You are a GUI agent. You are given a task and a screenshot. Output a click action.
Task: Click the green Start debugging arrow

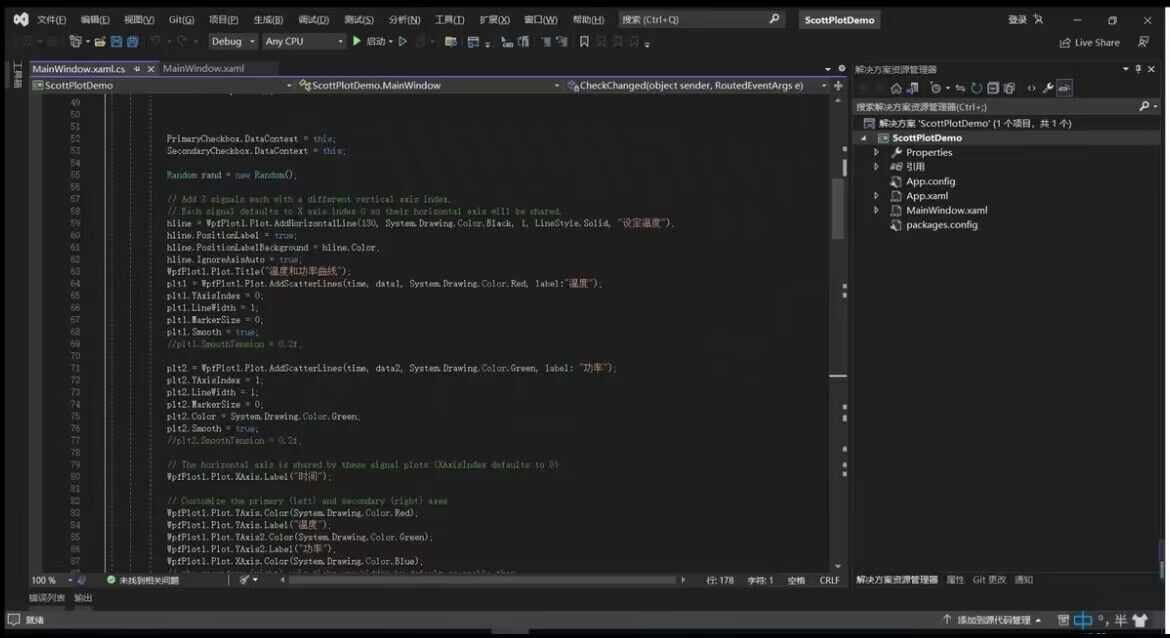point(357,41)
